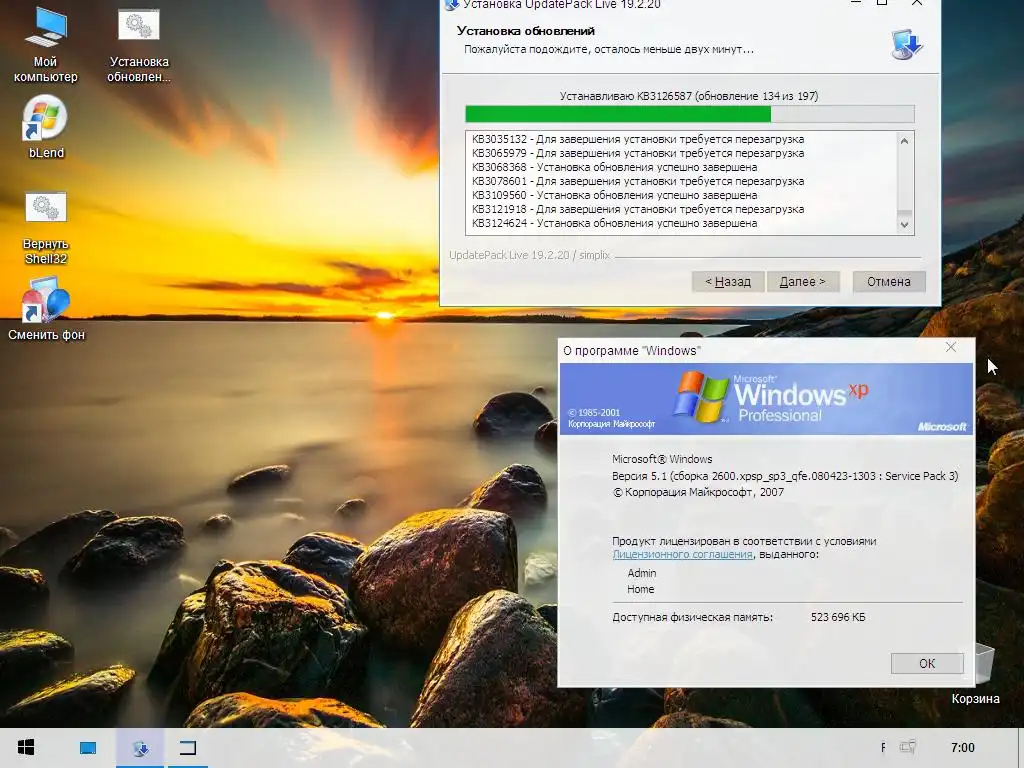Select the KB3121918 log line

[638, 210]
